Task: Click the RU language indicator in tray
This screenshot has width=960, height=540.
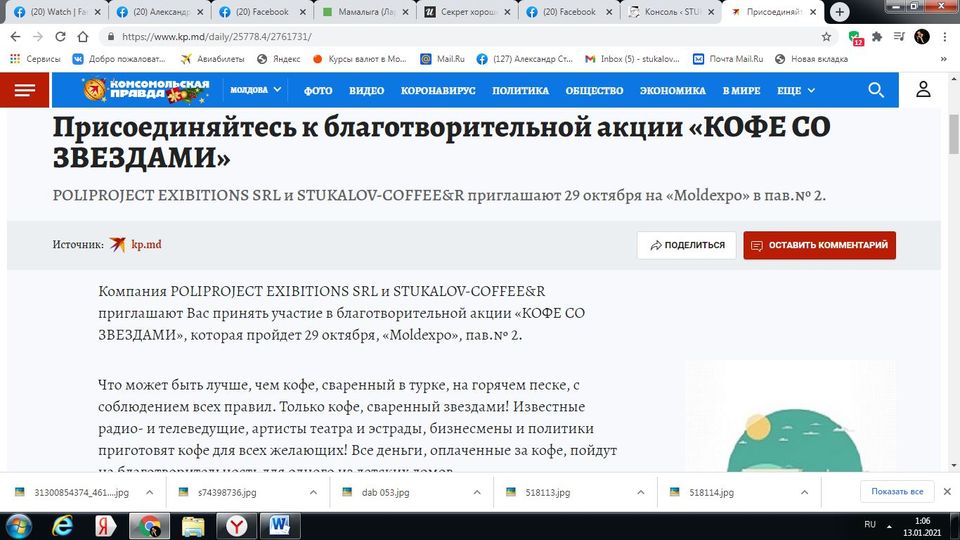Action: pos(869,525)
